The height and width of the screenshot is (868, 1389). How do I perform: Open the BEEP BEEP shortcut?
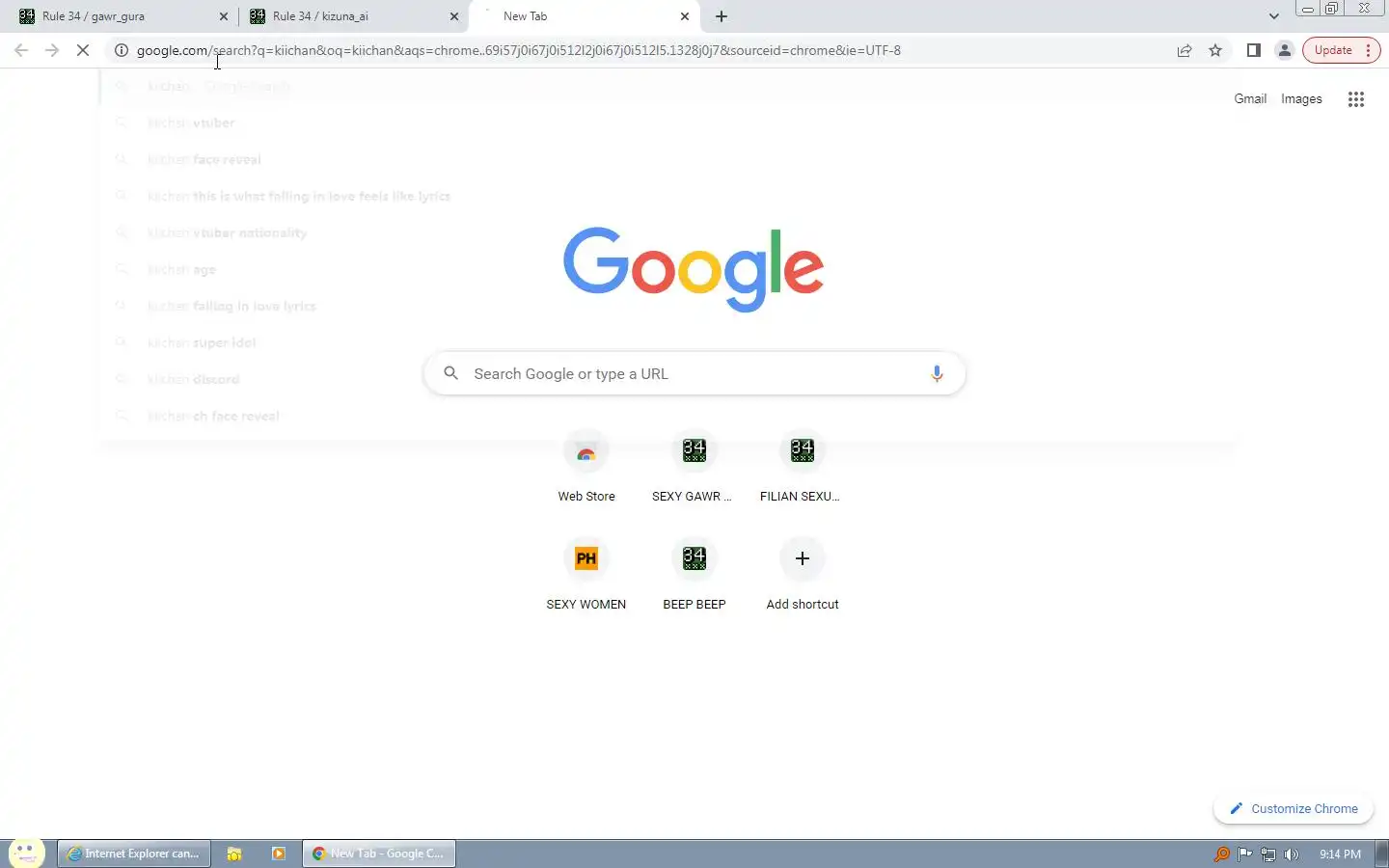pos(694,576)
